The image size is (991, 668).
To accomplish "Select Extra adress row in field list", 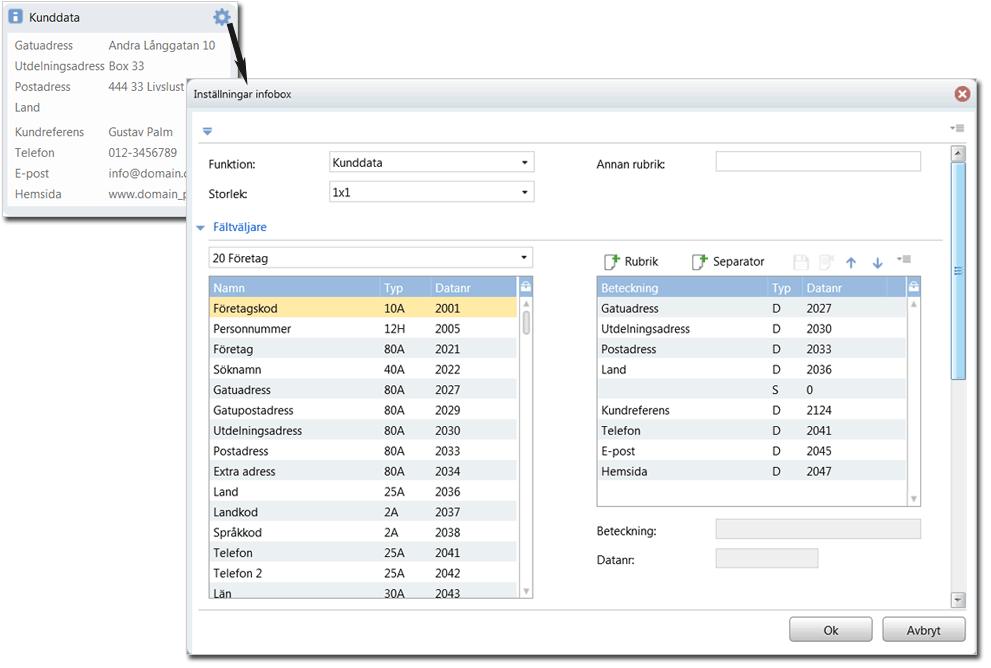I will coord(363,471).
